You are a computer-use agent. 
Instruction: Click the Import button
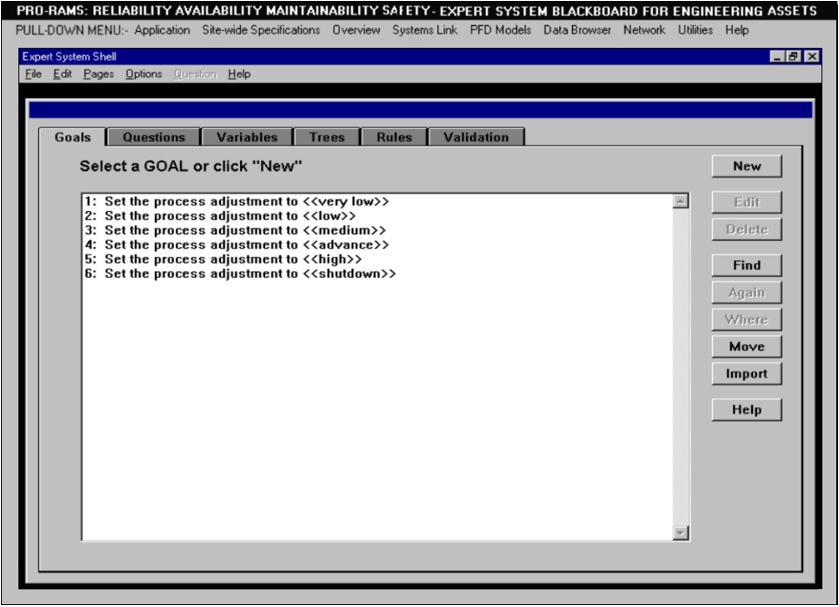(746, 374)
